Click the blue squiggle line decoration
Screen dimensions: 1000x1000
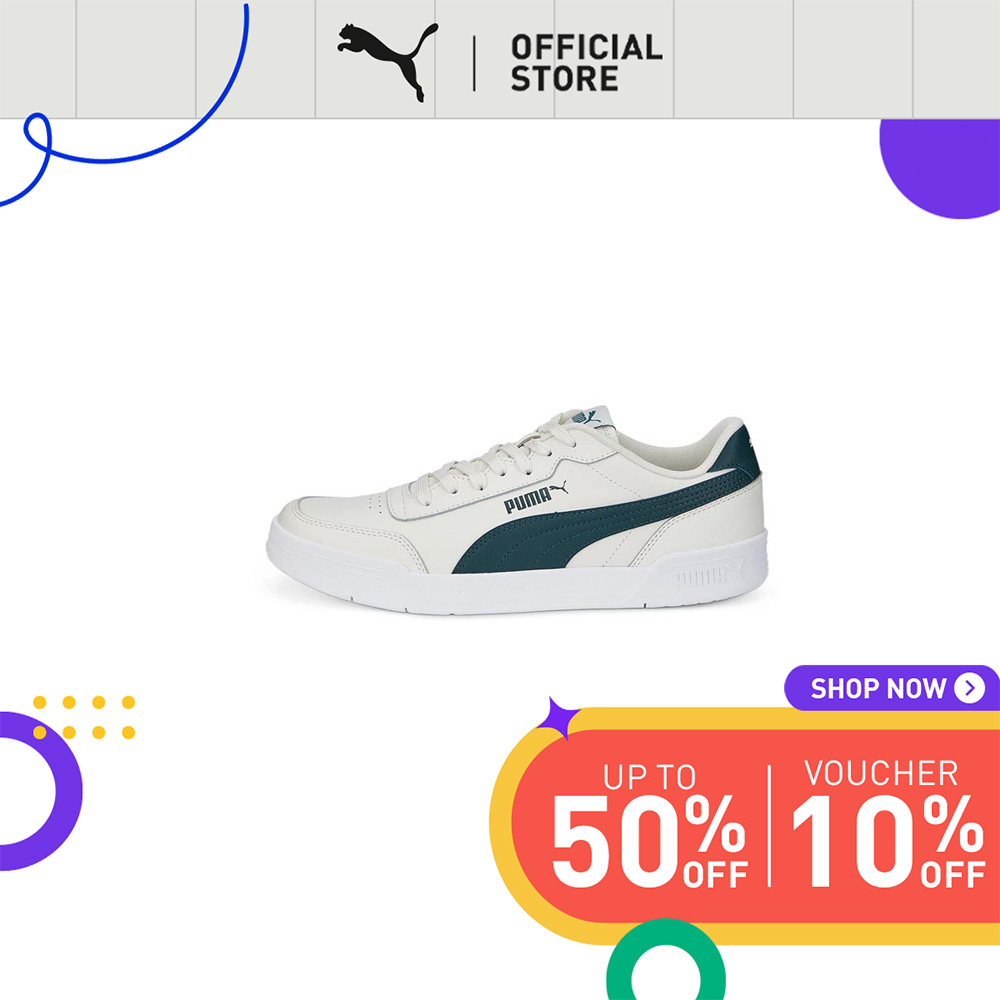pyautogui.click(x=124, y=105)
